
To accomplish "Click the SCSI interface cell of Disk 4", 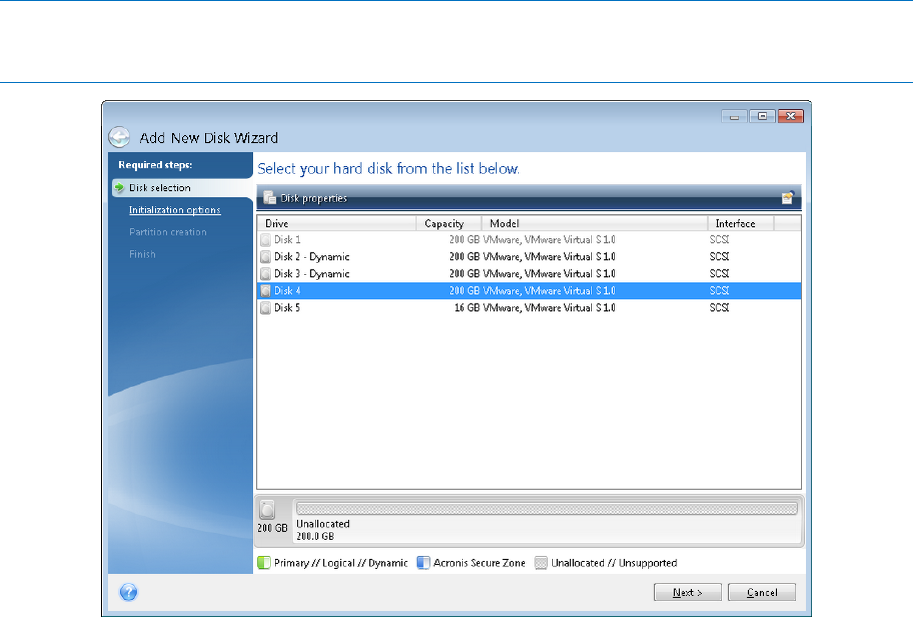I will pyautogui.click(x=719, y=290).
